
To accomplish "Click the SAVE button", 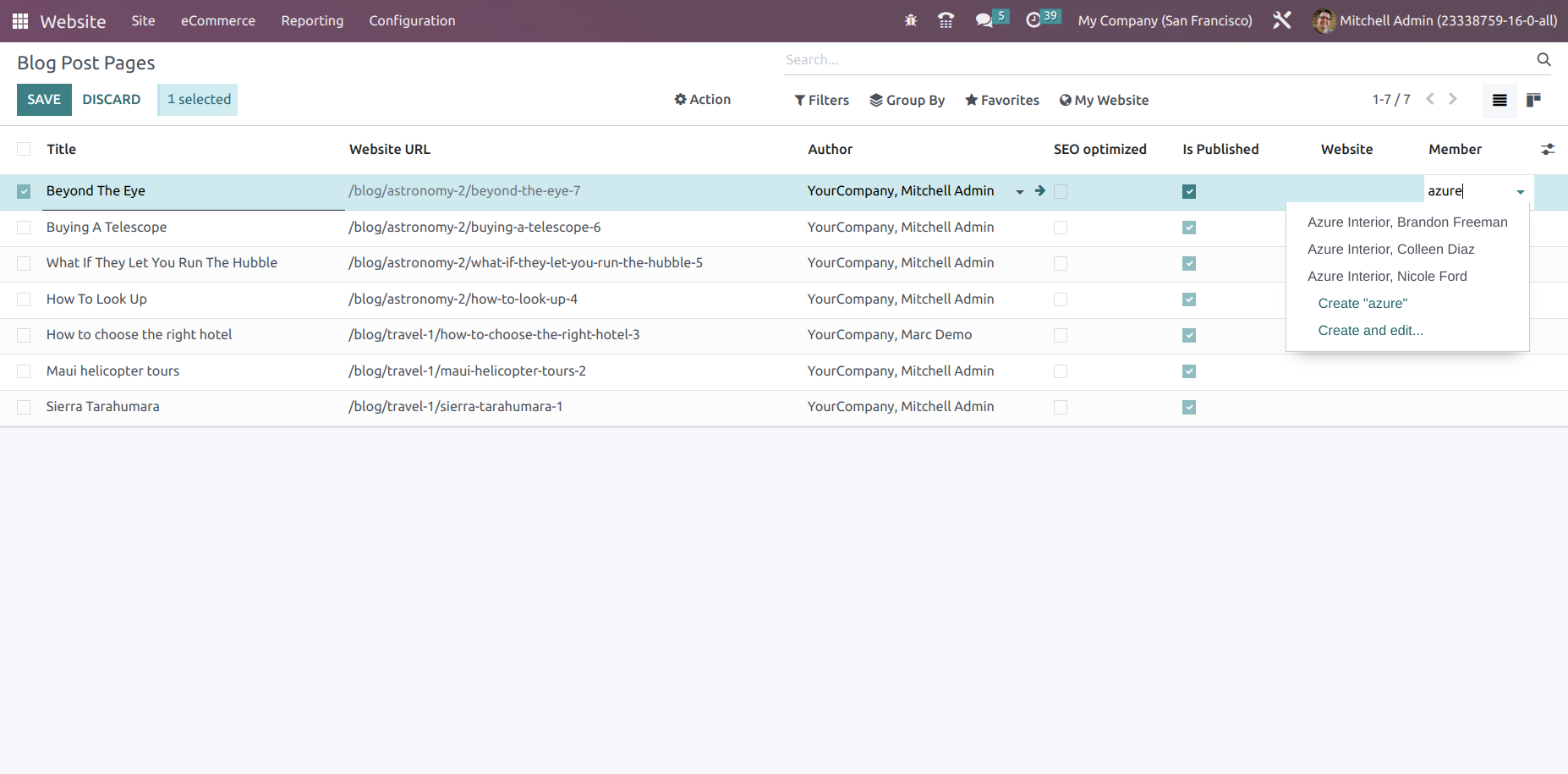I will pos(44,99).
